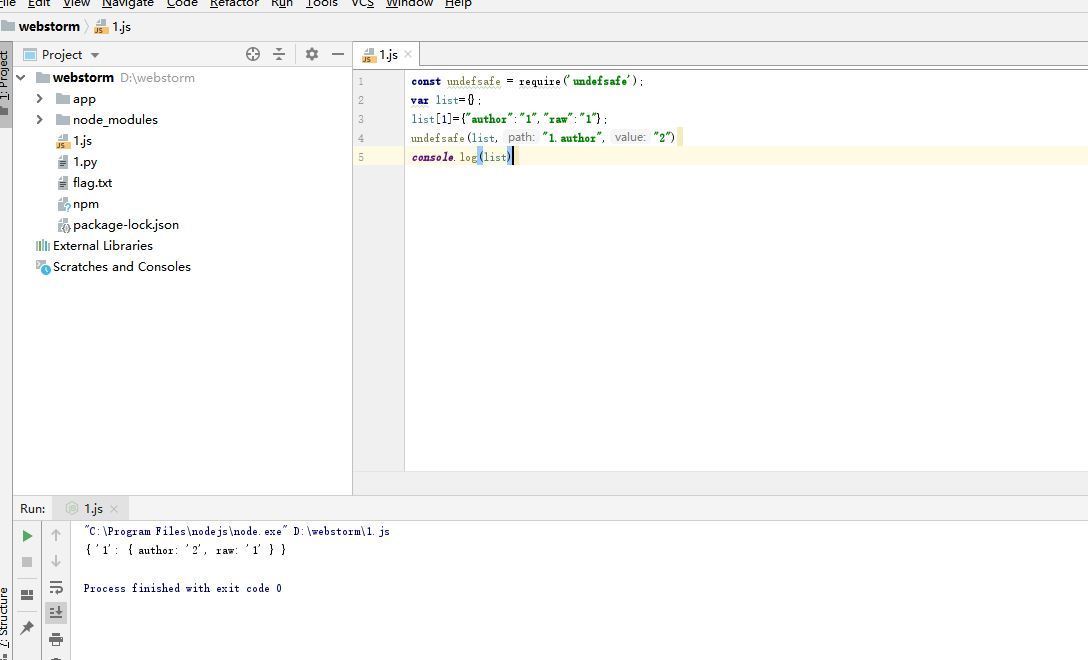Image resolution: width=1088 pixels, height=660 pixels.
Task: Click Locate/Select Opened File target icon
Action: 253,54
